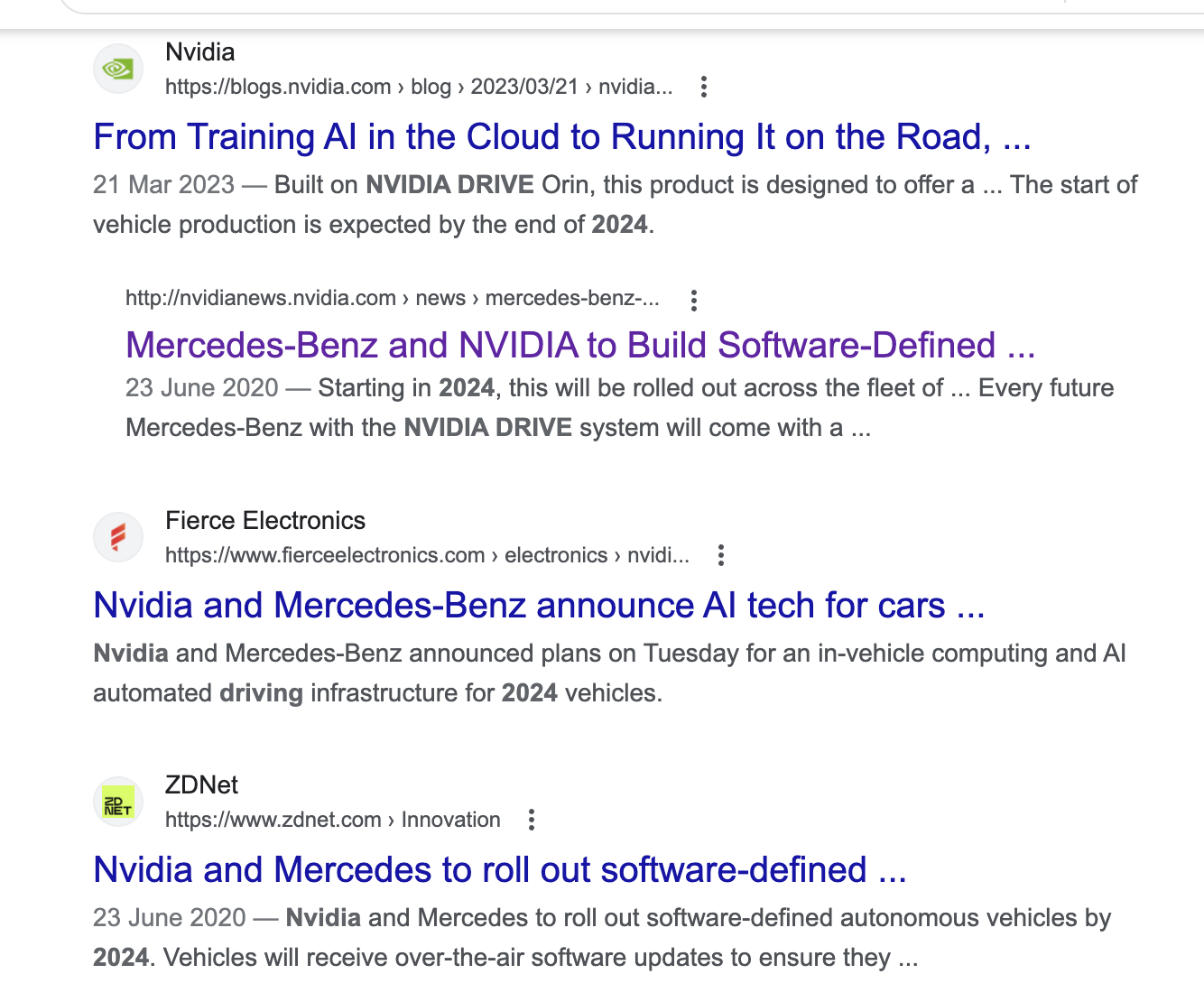
Task: Open more options for Fierce Electronics result
Action: coord(721,555)
